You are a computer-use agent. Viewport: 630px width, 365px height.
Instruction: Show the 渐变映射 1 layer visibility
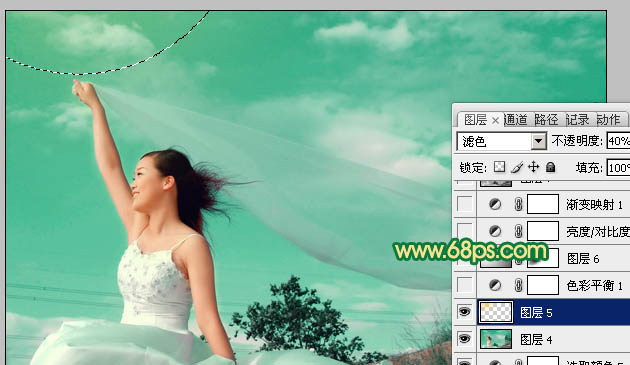point(465,204)
